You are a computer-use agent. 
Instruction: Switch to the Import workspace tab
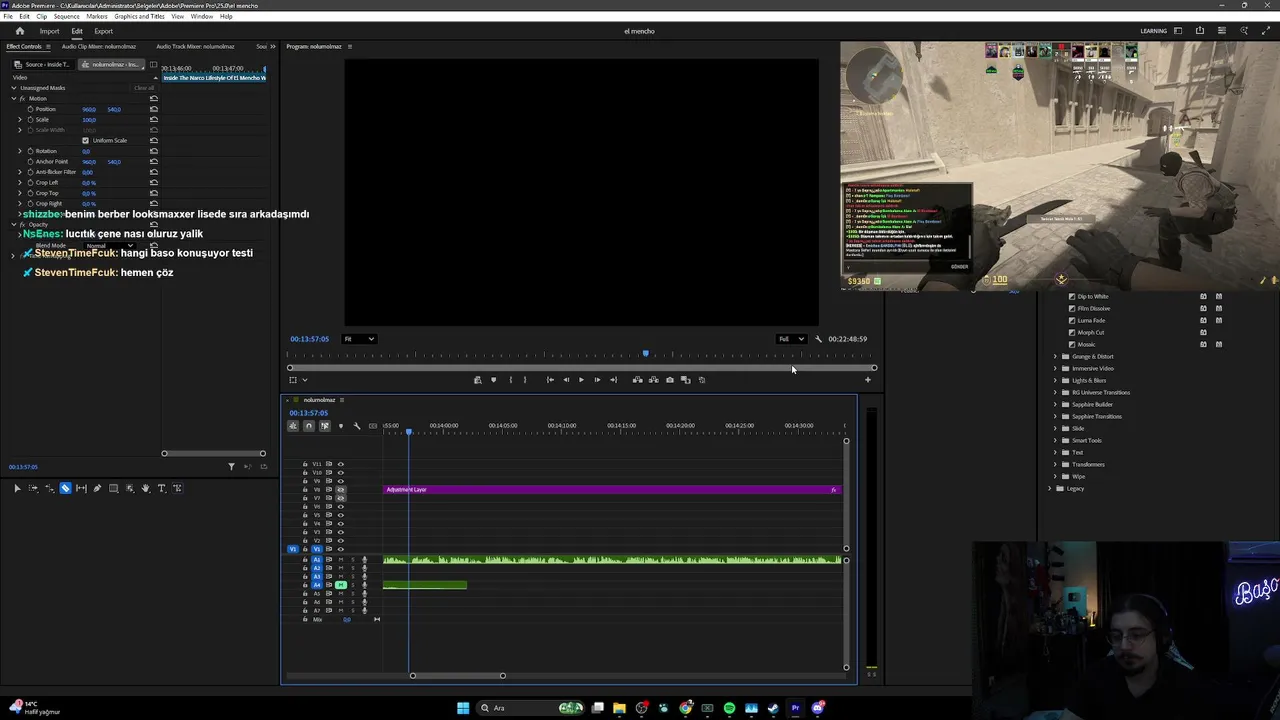pyautogui.click(x=49, y=31)
